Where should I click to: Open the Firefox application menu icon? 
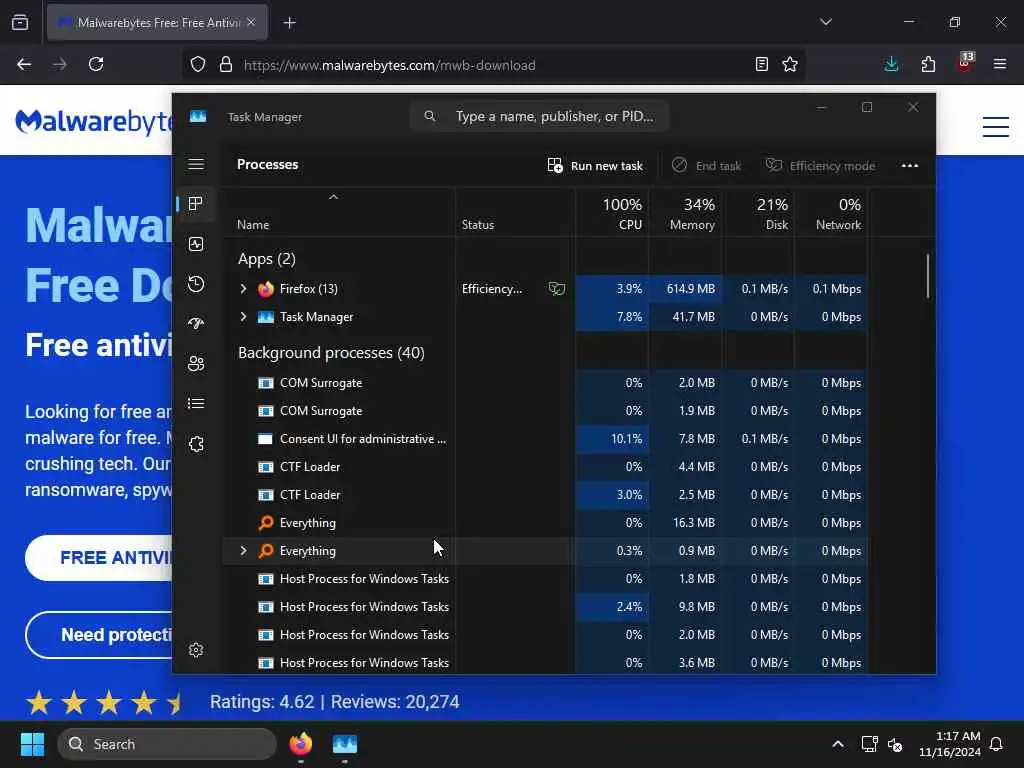1000,64
